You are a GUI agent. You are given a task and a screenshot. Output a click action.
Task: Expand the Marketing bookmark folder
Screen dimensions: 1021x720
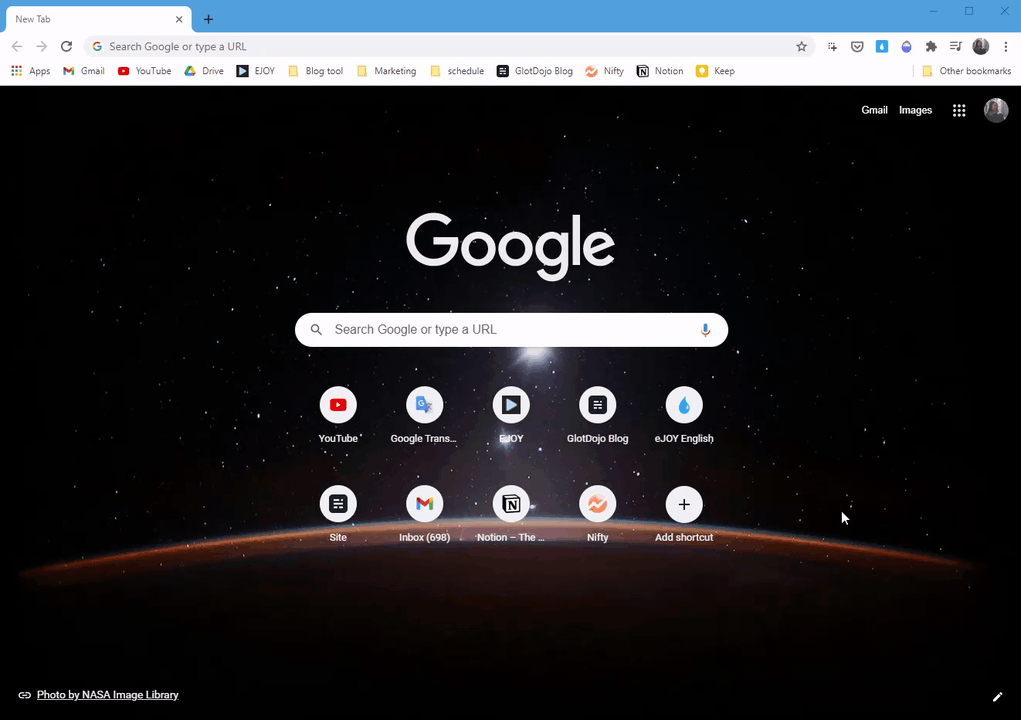click(387, 71)
